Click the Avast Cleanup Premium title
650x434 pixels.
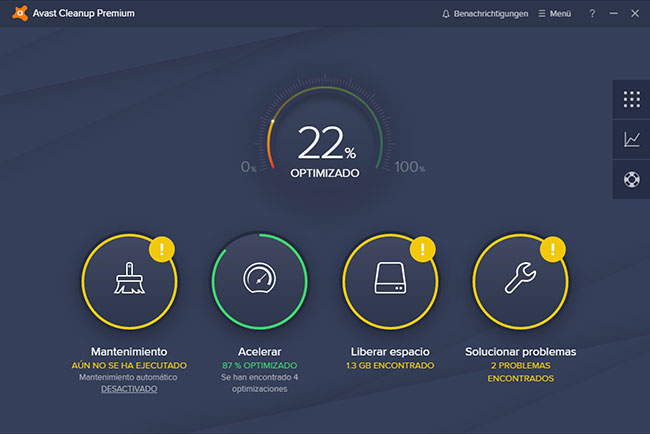click(84, 13)
